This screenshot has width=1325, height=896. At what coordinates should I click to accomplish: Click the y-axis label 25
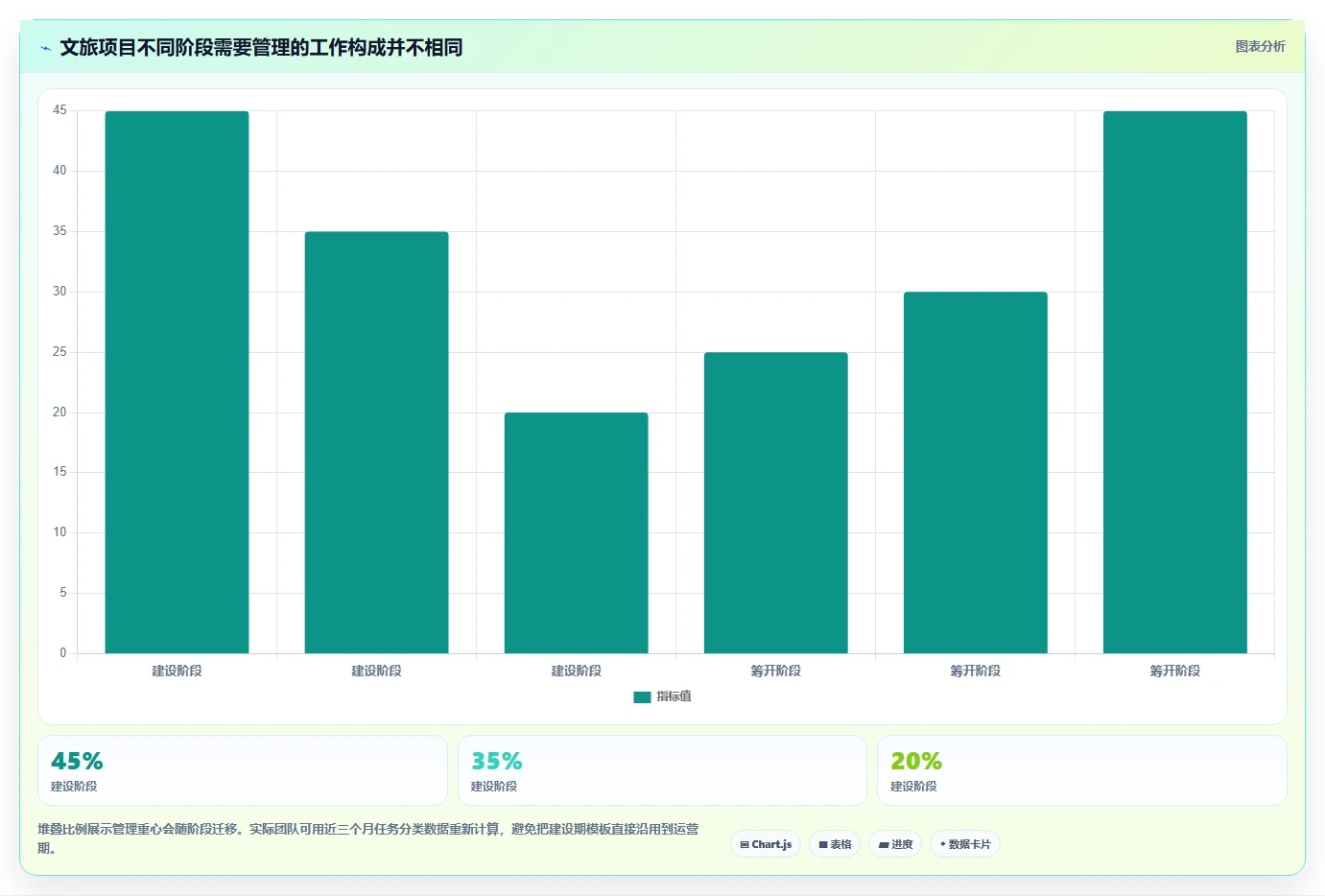point(59,352)
